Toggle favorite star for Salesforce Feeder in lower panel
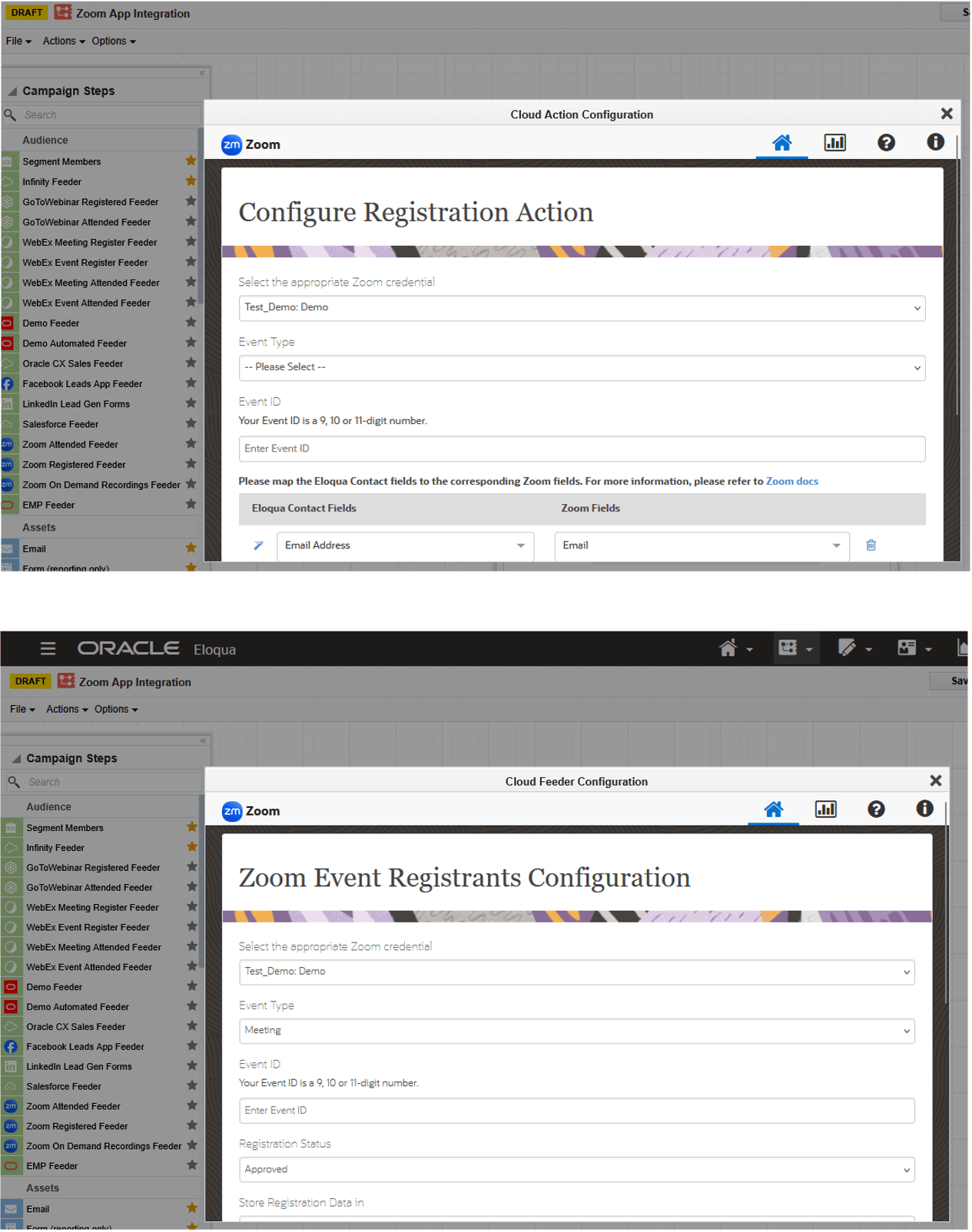972x1232 pixels. [192, 1086]
